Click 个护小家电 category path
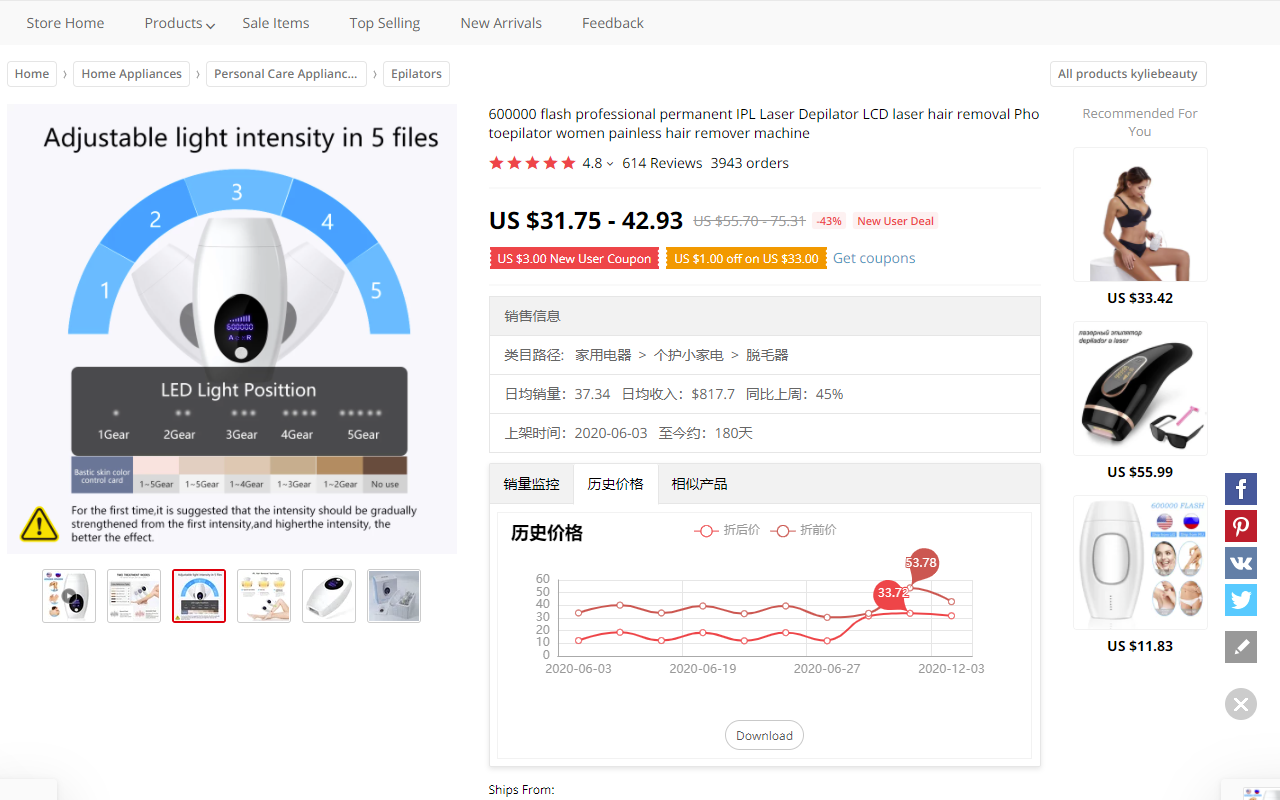Screen dimensions: 1280x800 pos(688,355)
